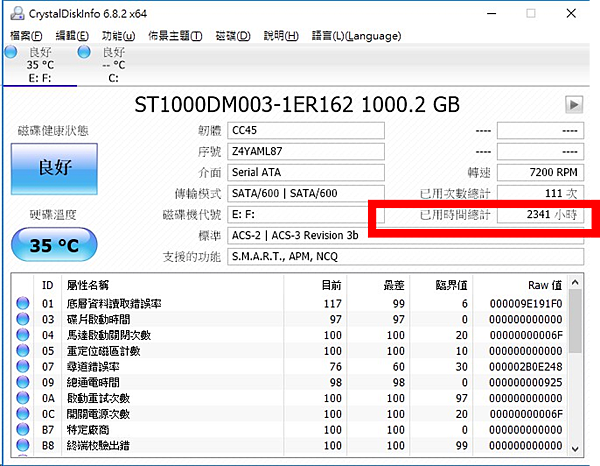Screen dimensions: 600x466
Task: Select the 重定位磁區計數 row name
Action: point(103,351)
